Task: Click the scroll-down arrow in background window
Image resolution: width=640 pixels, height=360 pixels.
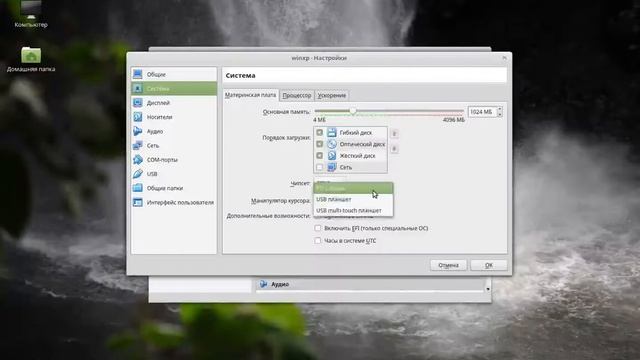Action: click(488, 289)
